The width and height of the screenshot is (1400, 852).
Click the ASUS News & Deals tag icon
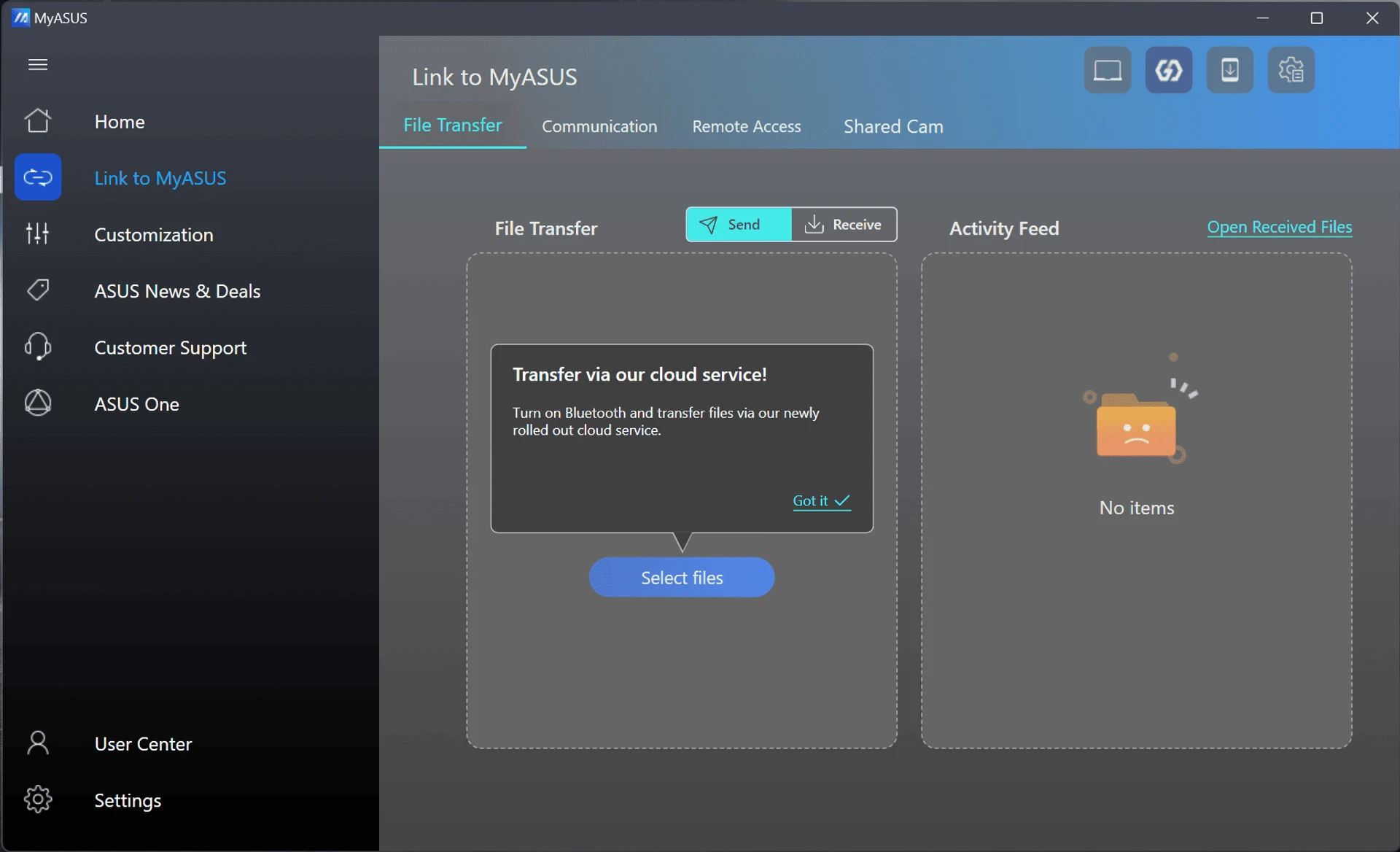click(38, 290)
